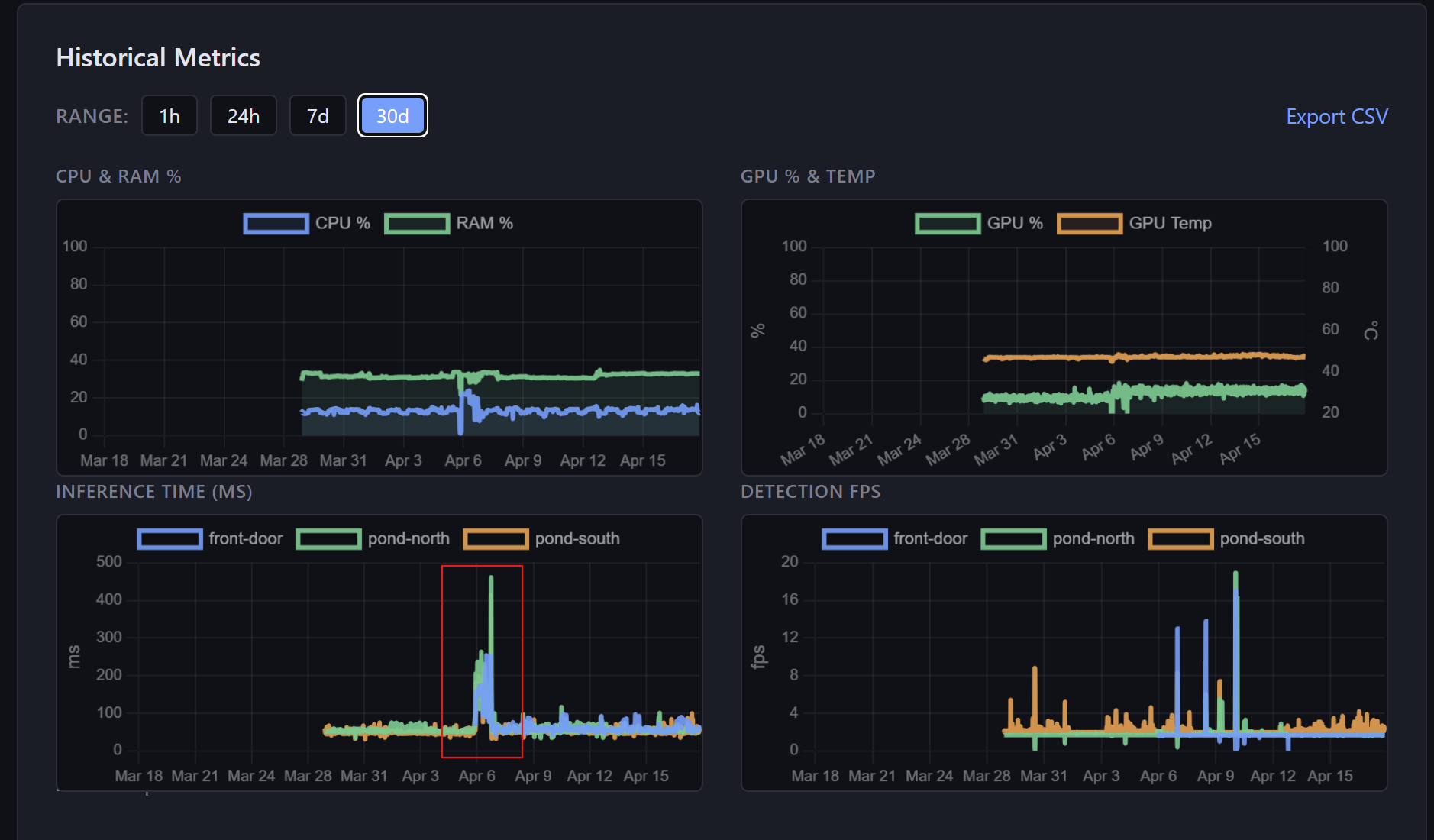Click the pond-south legend icon on Detection FPS chart
This screenshot has width=1434, height=840.
coord(1180,538)
